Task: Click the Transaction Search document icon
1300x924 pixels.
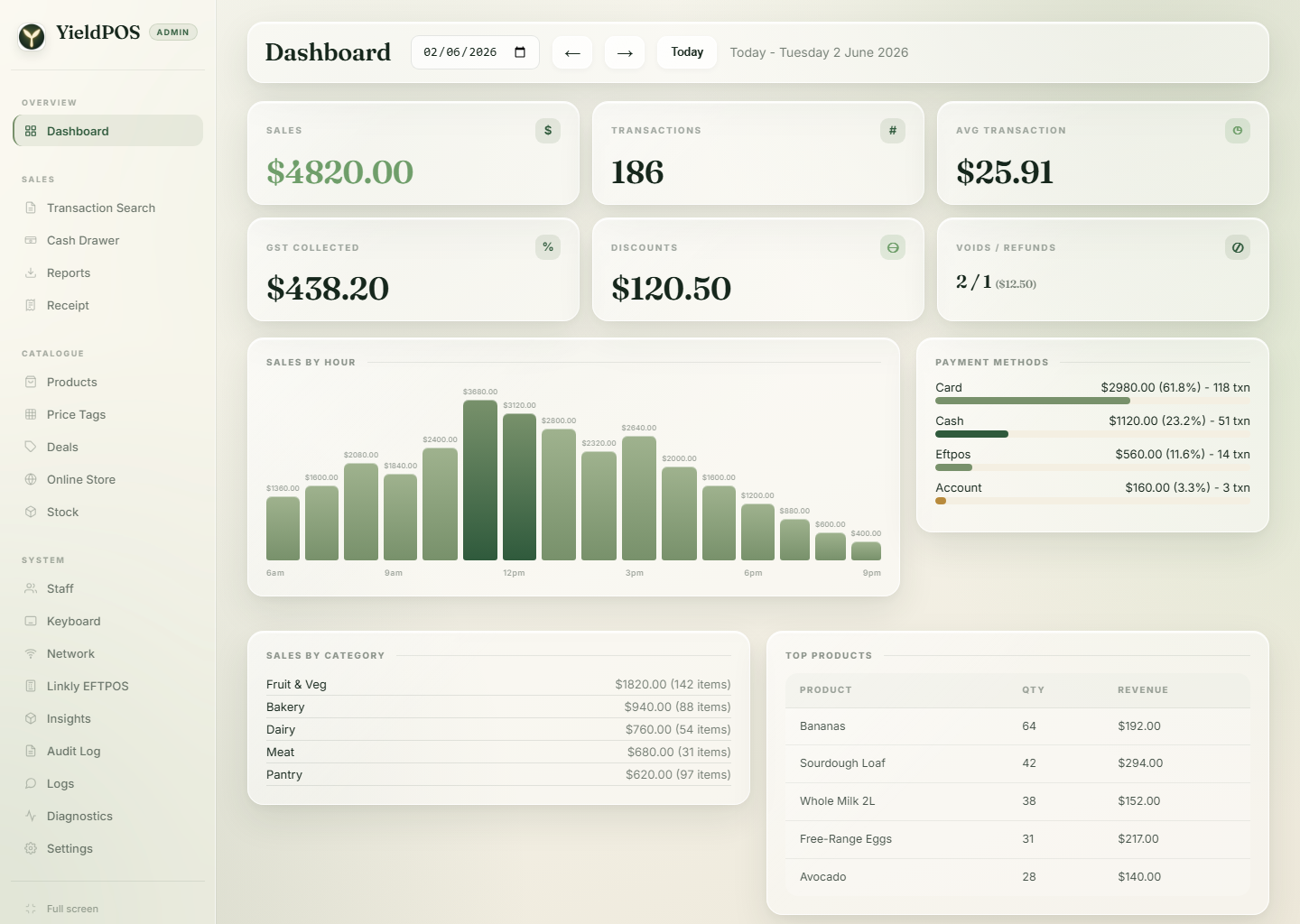Action: pyautogui.click(x=31, y=208)
